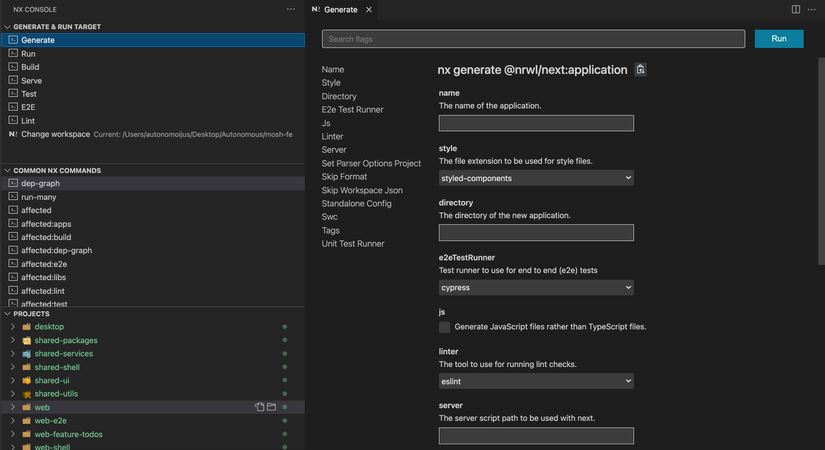The image size is (825, 450).
Task: Jump to Skip Format in flag list
Action: click(344, 177)
